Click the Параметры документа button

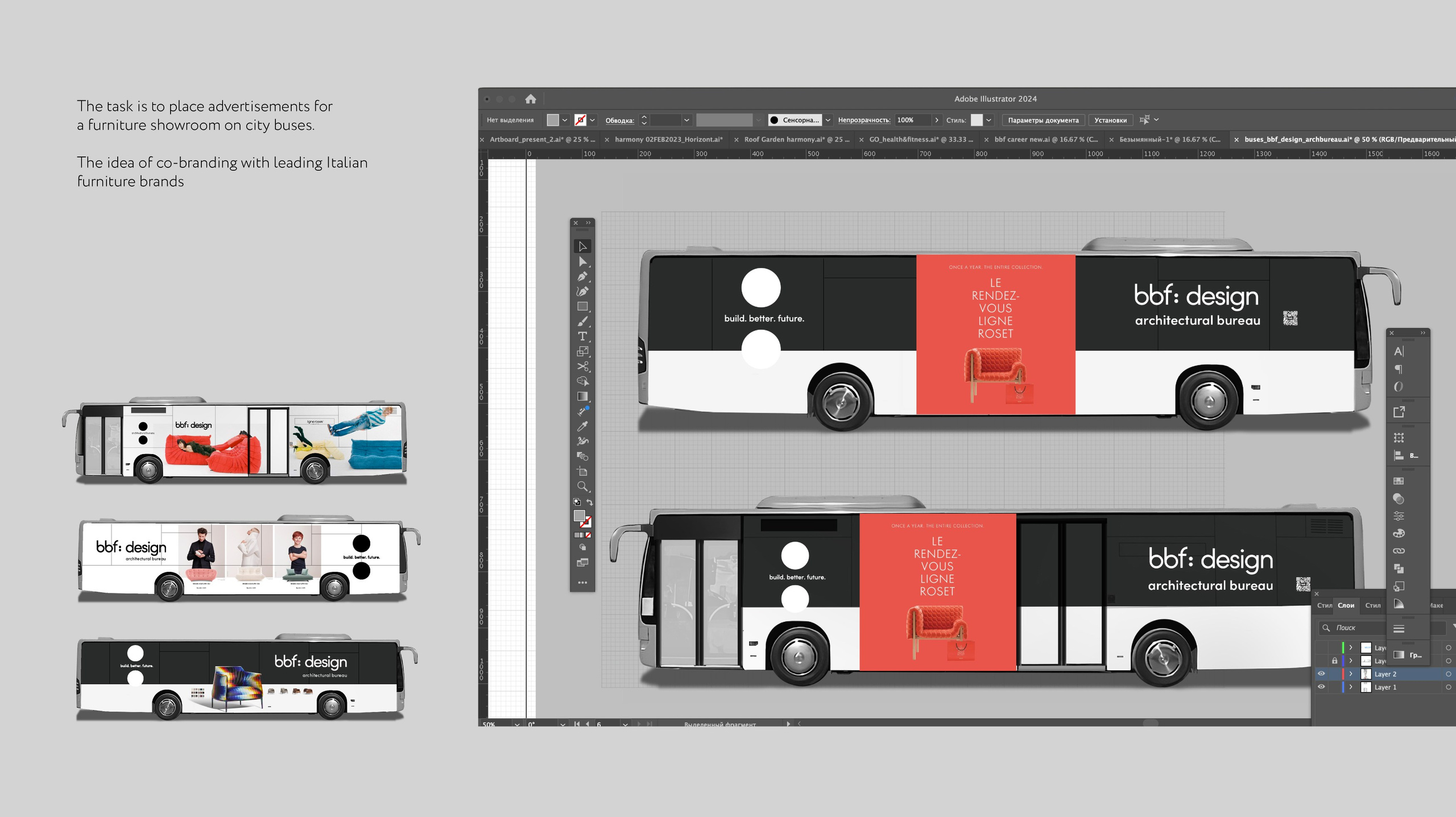pyautogui.click(x=1043, y=120)
